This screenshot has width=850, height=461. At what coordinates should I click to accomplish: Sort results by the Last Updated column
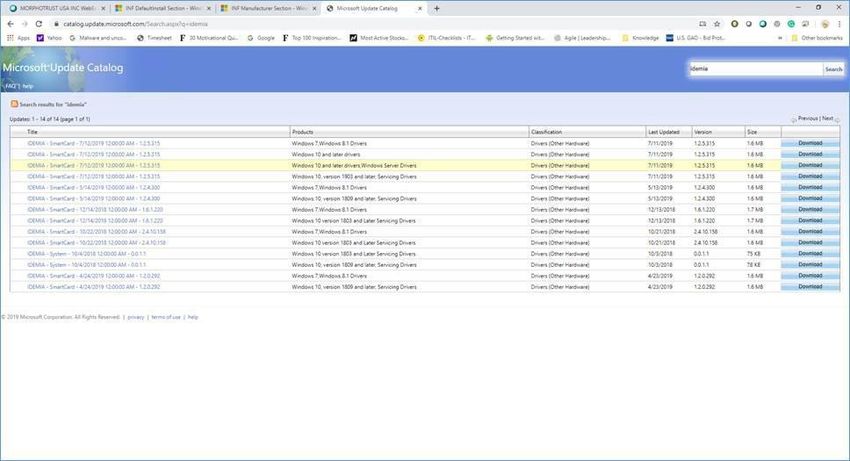(664, 132)
